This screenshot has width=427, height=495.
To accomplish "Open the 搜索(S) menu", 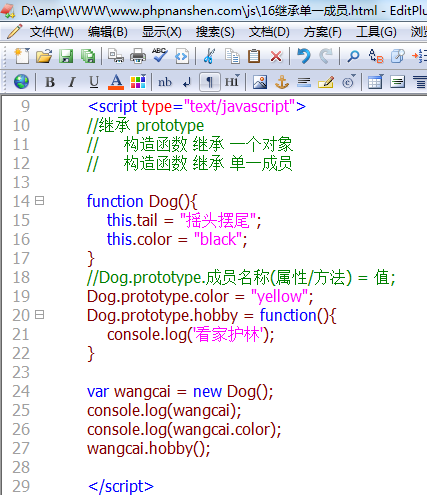I will tap(215, 32).
